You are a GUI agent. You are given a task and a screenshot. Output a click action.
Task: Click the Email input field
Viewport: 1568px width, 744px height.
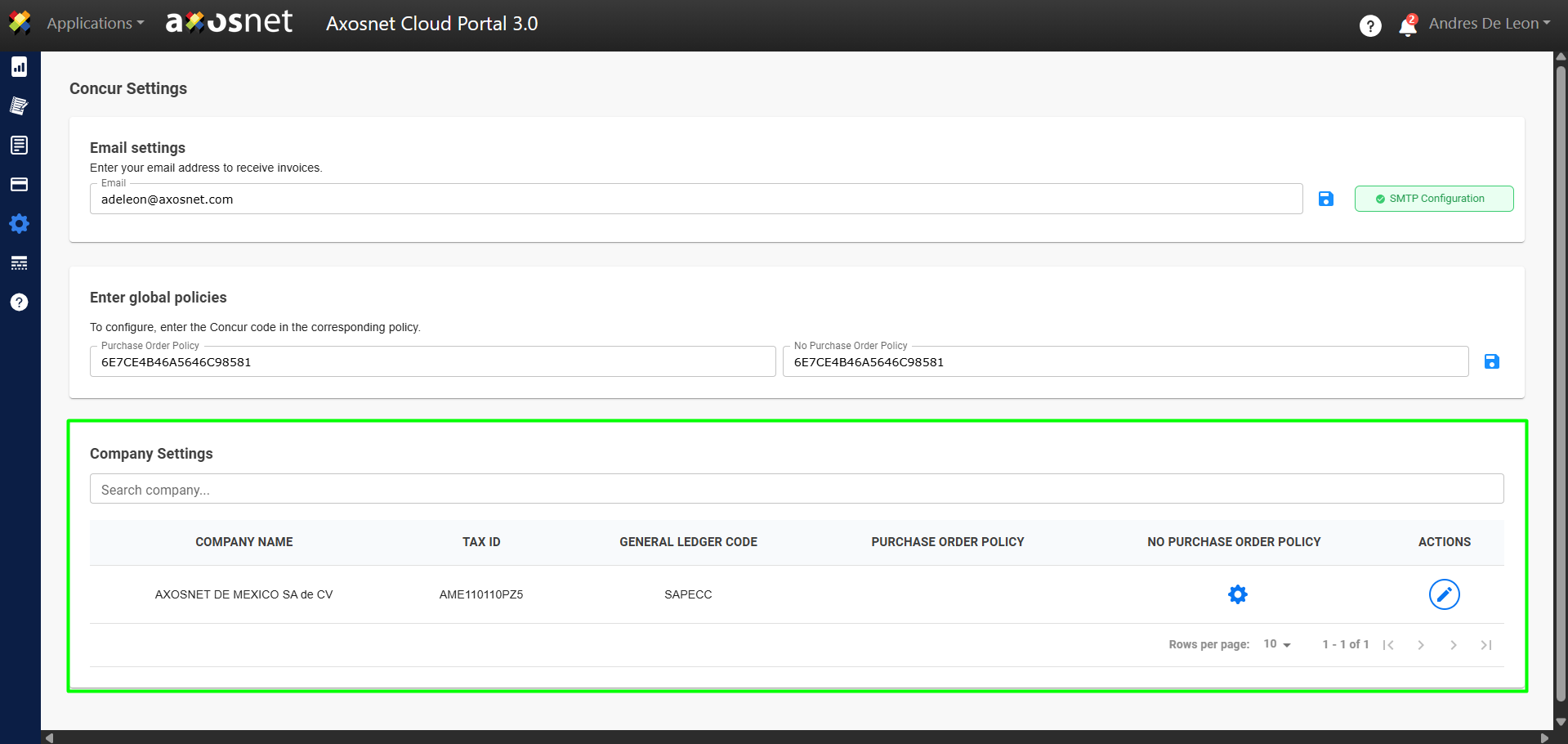pos(696,199)
